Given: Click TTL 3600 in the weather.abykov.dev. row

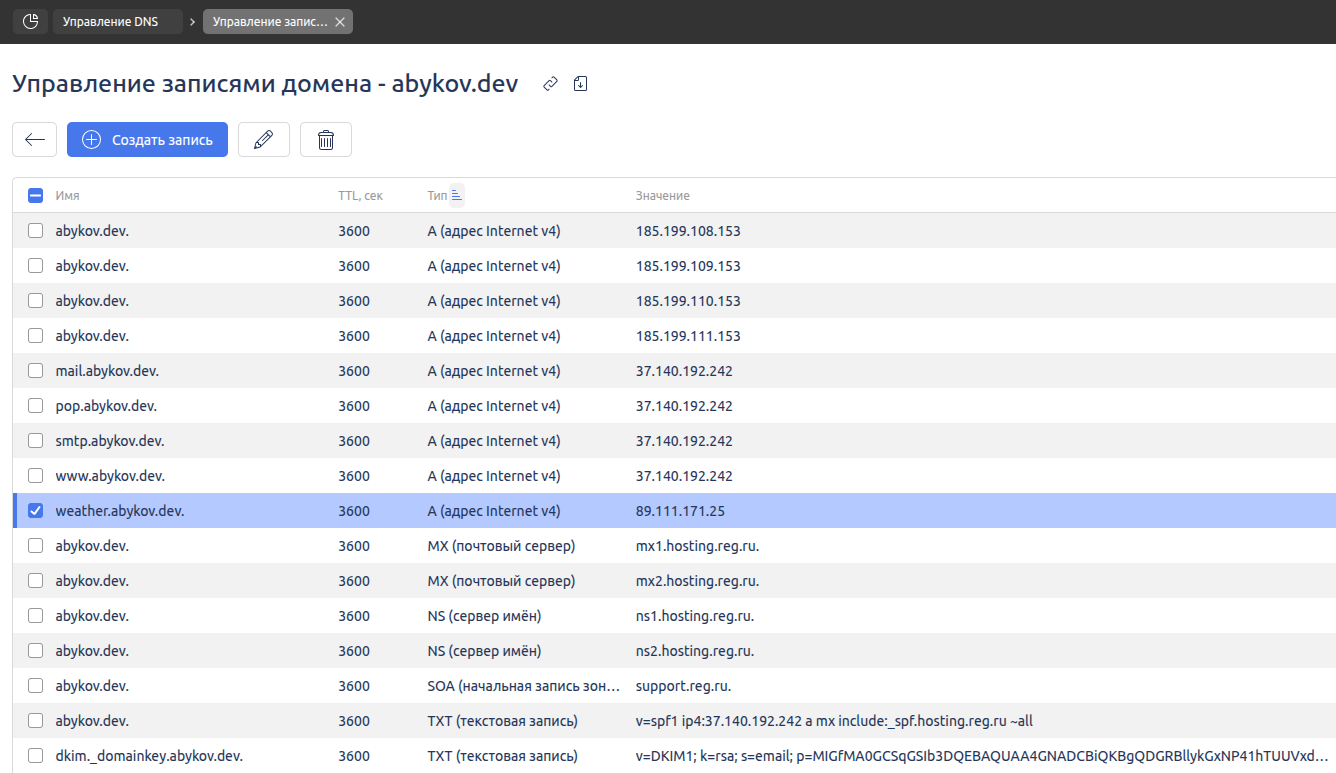Looking at the screenshot, I should [x=354, y=511].
